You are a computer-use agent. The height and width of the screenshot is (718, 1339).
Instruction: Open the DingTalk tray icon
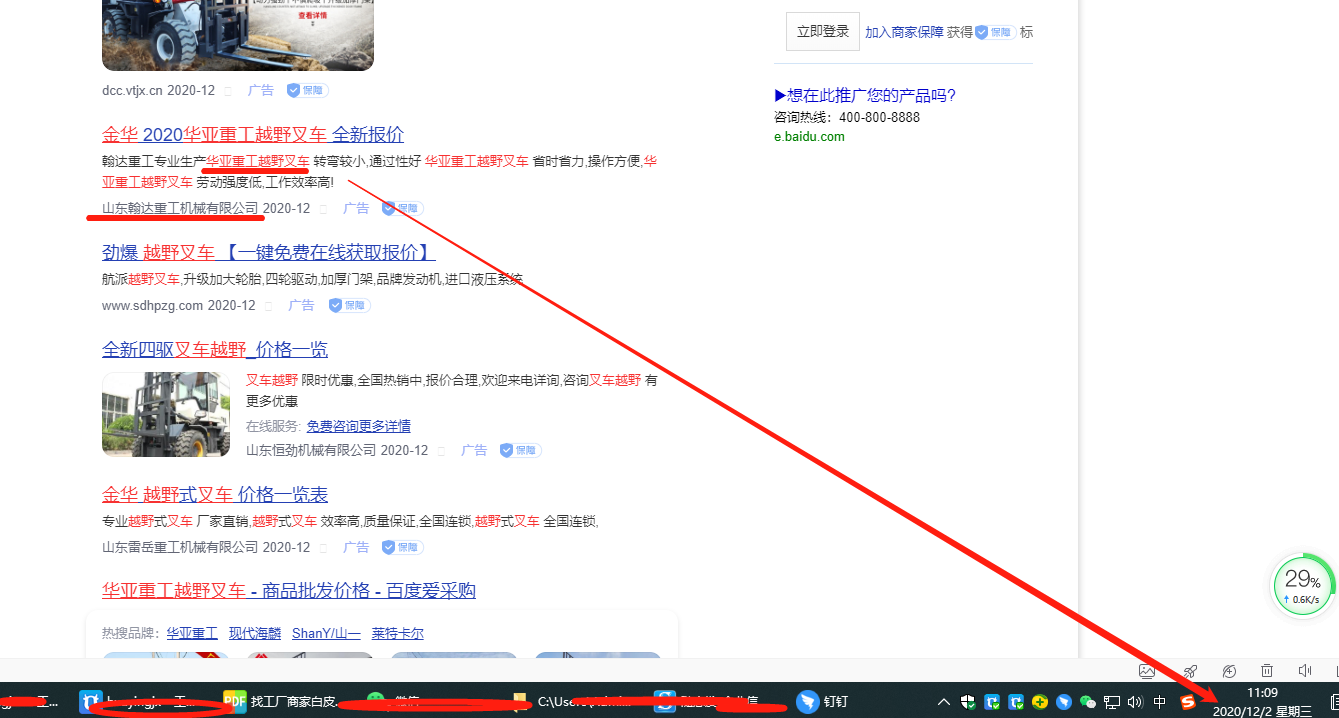1064,702
